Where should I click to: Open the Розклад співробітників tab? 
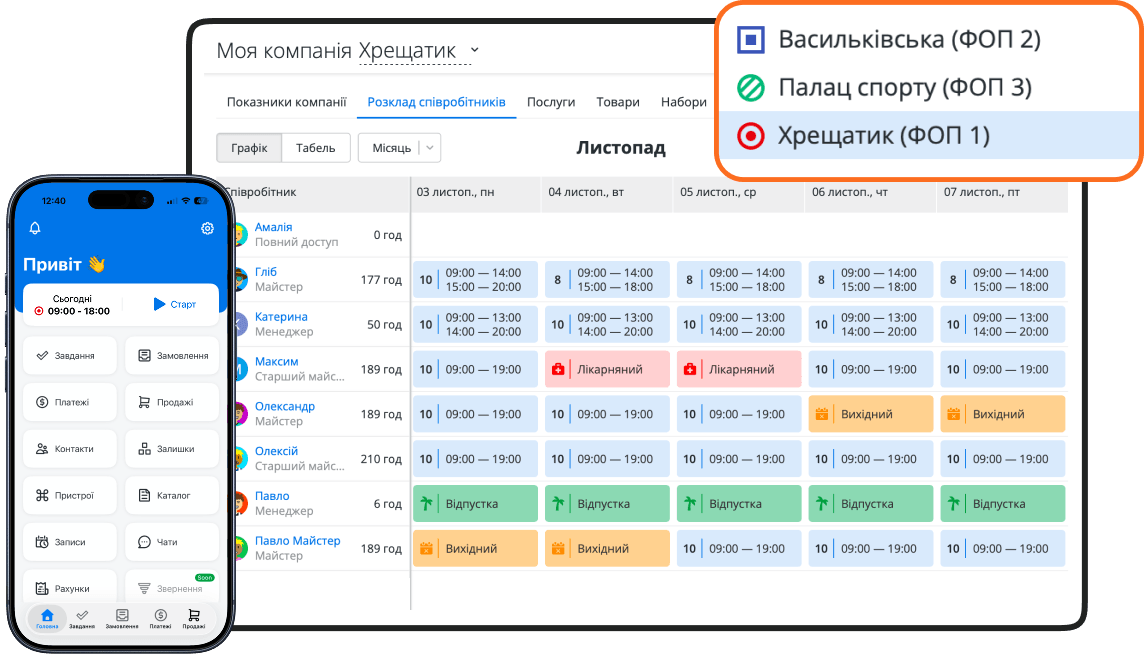point(436,102)
